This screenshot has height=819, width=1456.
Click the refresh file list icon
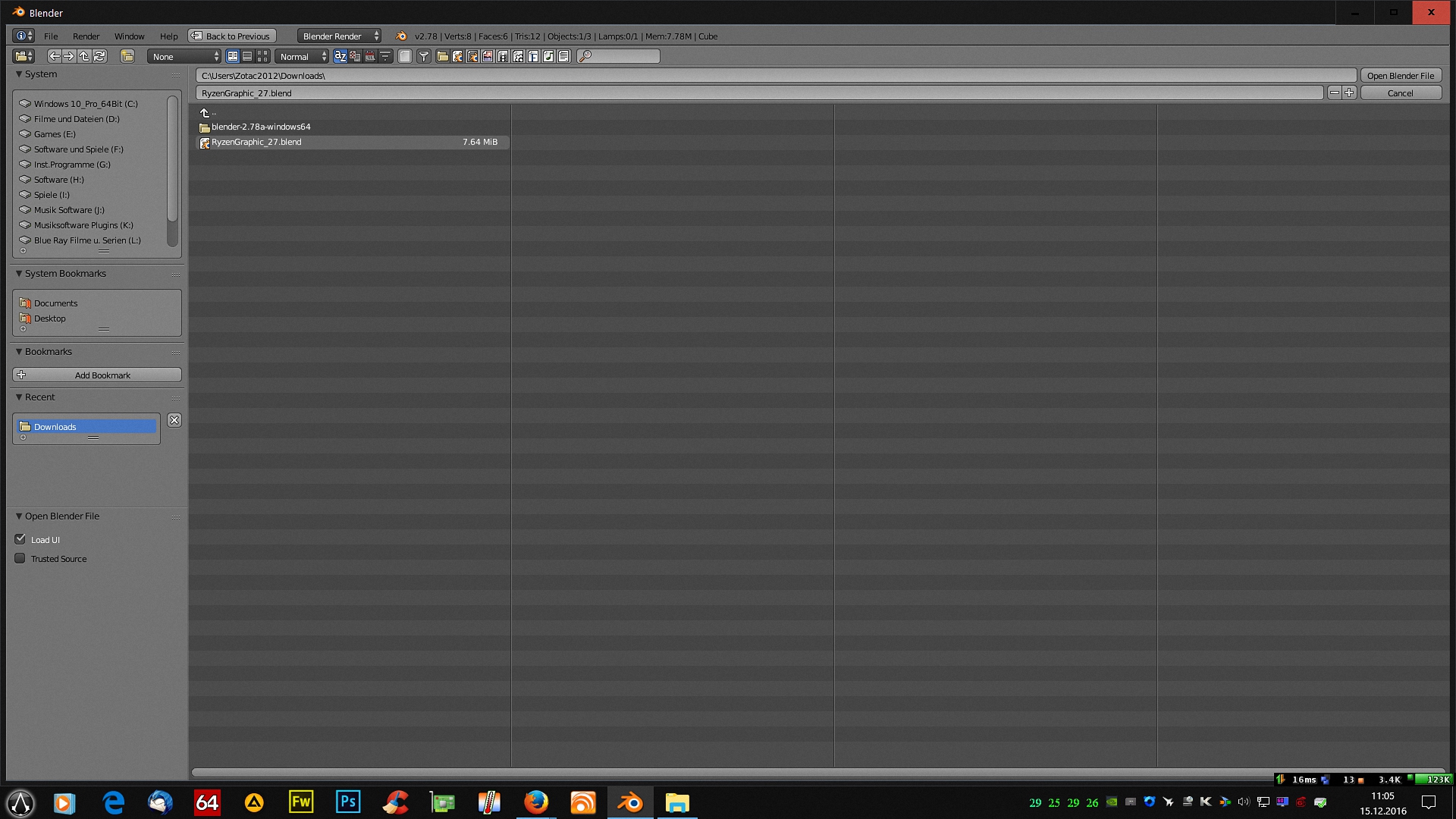click(x=99, y=56)
